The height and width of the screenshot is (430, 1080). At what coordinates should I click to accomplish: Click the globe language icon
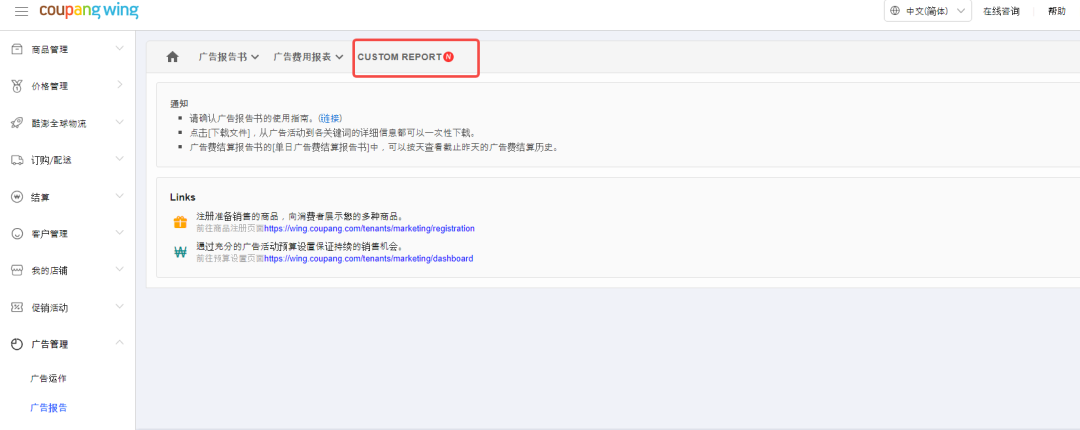coord(895,11)
